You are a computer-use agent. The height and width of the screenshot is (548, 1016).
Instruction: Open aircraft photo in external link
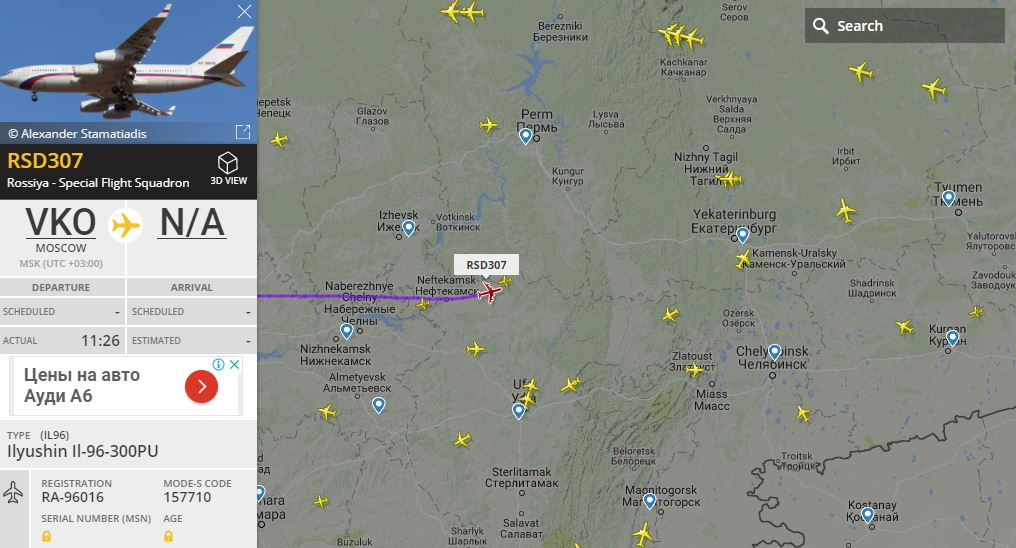[243, 132]
